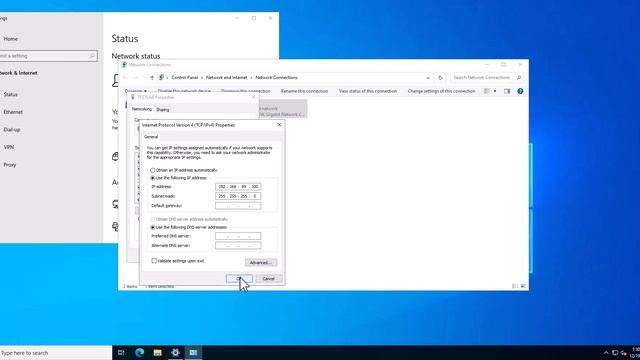The height and width of the screenshot is (360, 640).
Task: Click the network icon in system tray
Action: [x=615, y=353]
